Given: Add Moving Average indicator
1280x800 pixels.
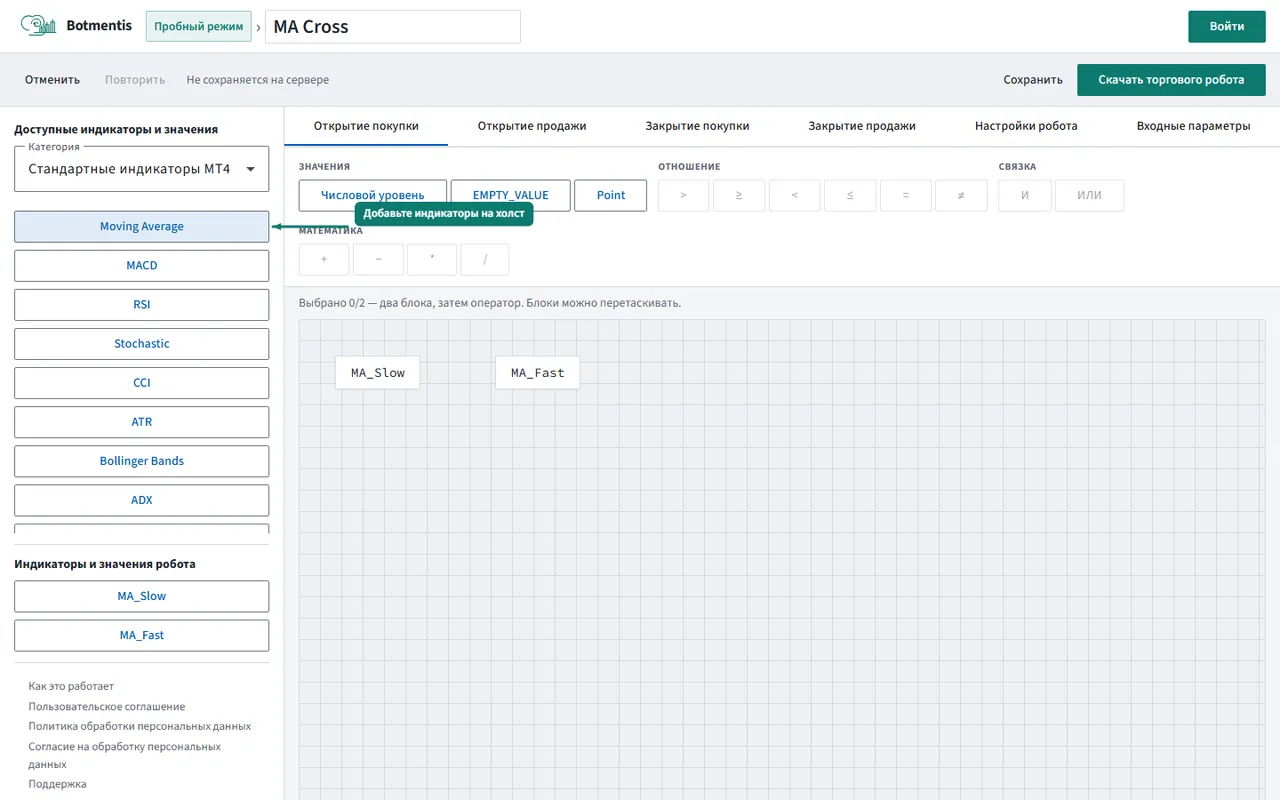Looking at the screenshot, I should tap(142, 226).
